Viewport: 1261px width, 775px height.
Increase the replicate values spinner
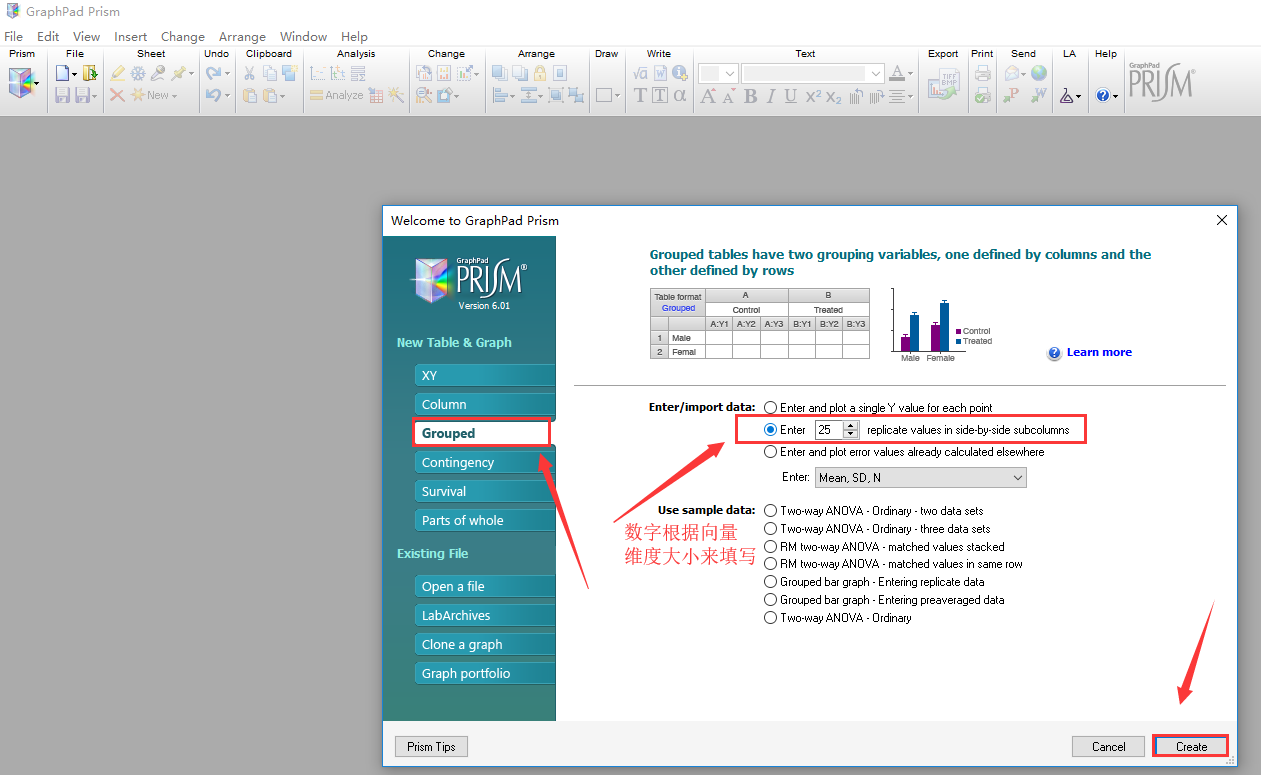(x=851, y=425)
